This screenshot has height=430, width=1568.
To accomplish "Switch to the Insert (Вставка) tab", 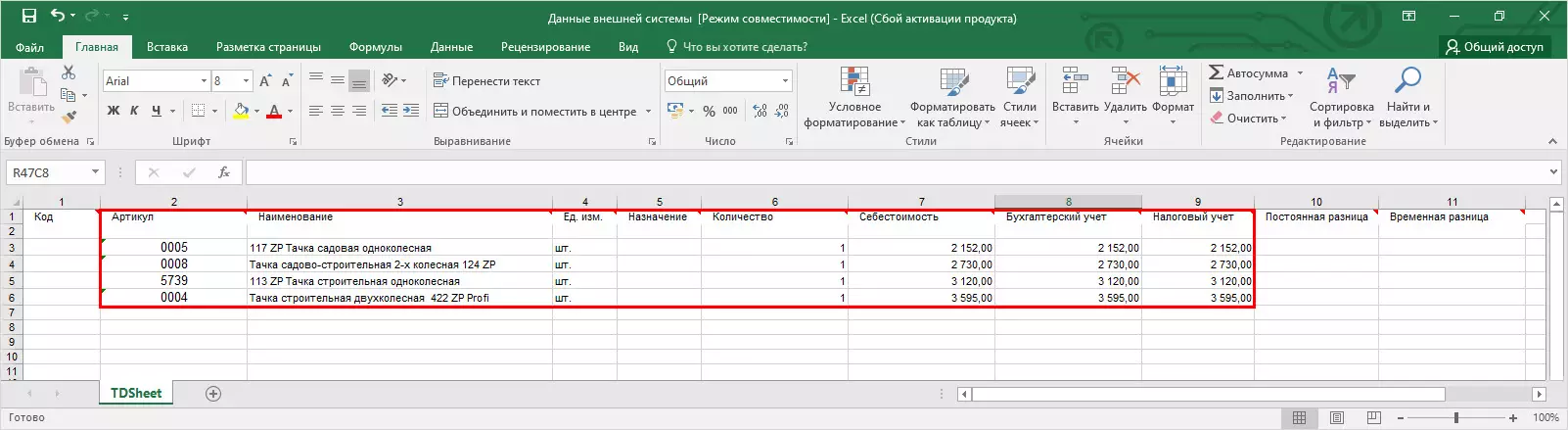I will tap(167, 47).
